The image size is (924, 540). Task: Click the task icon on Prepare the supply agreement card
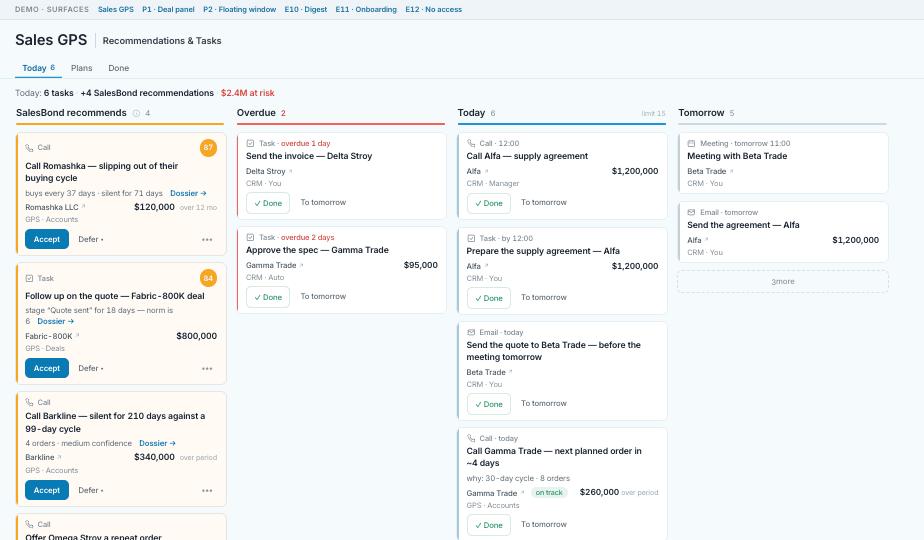click(x=471, y=238)
